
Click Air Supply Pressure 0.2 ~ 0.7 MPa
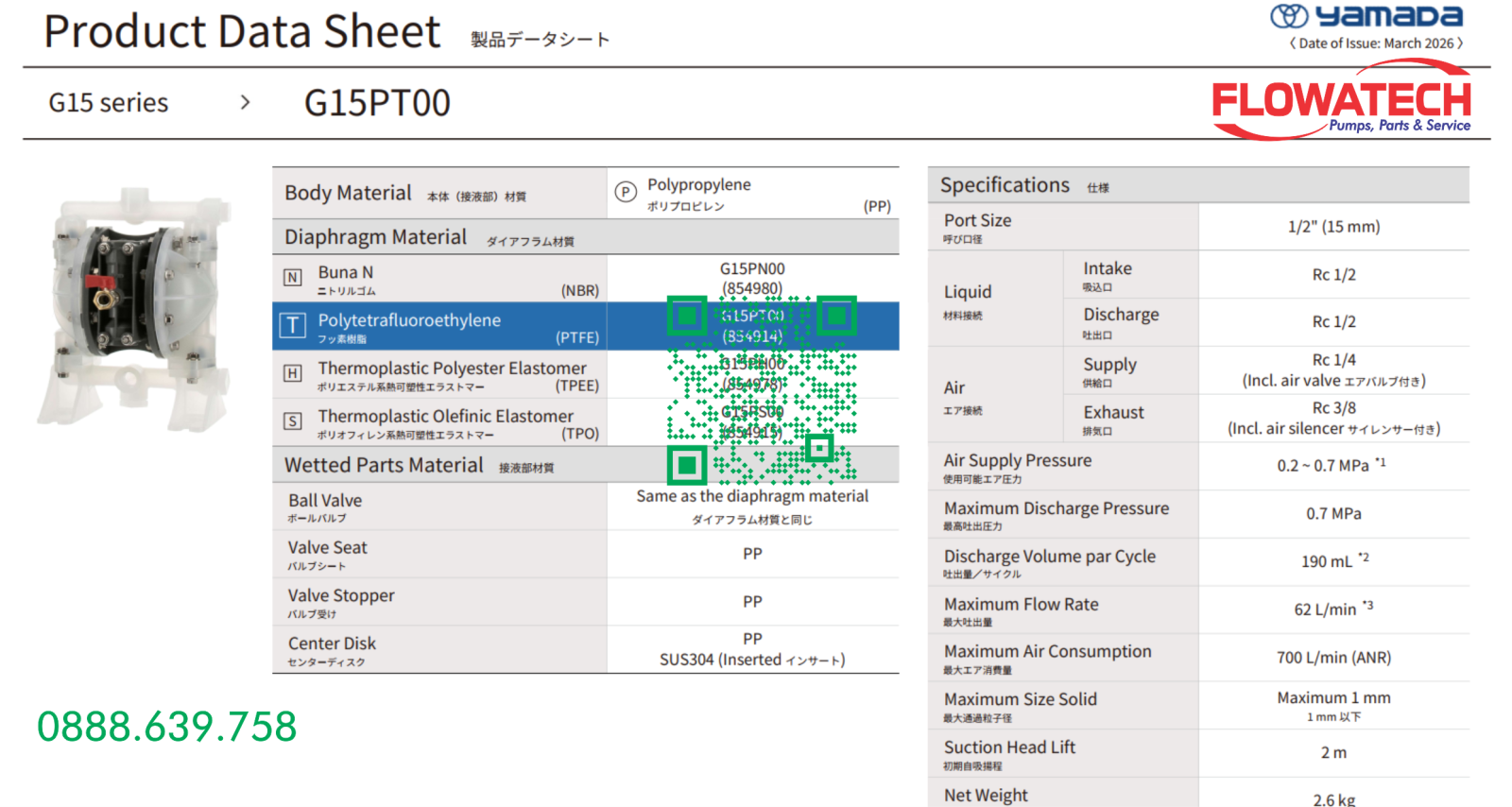coord(1332,465)
